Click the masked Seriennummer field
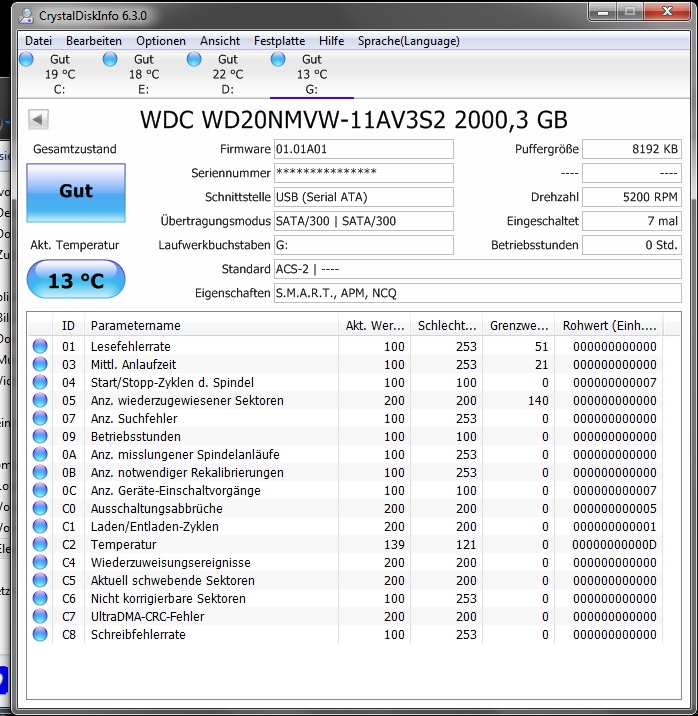Image resolution: width=698 pixels, height=716 pixels. [364, 173]
